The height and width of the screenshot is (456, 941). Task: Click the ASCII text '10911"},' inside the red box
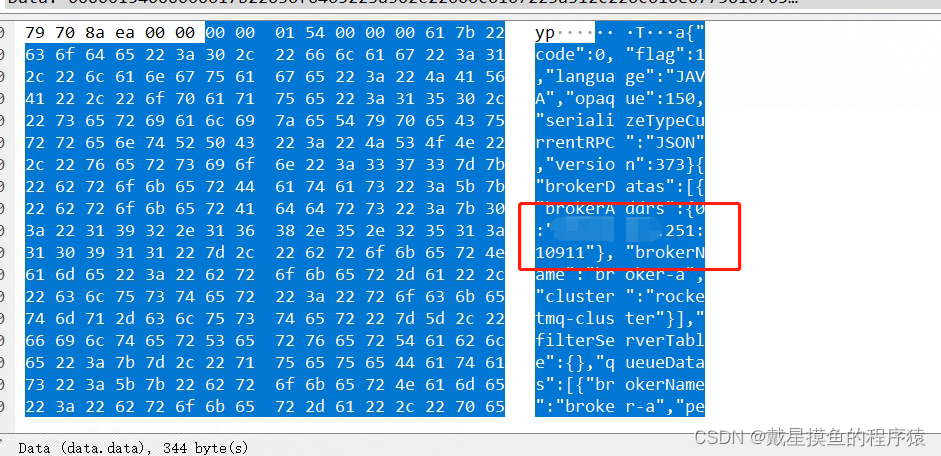click(575, 253)
